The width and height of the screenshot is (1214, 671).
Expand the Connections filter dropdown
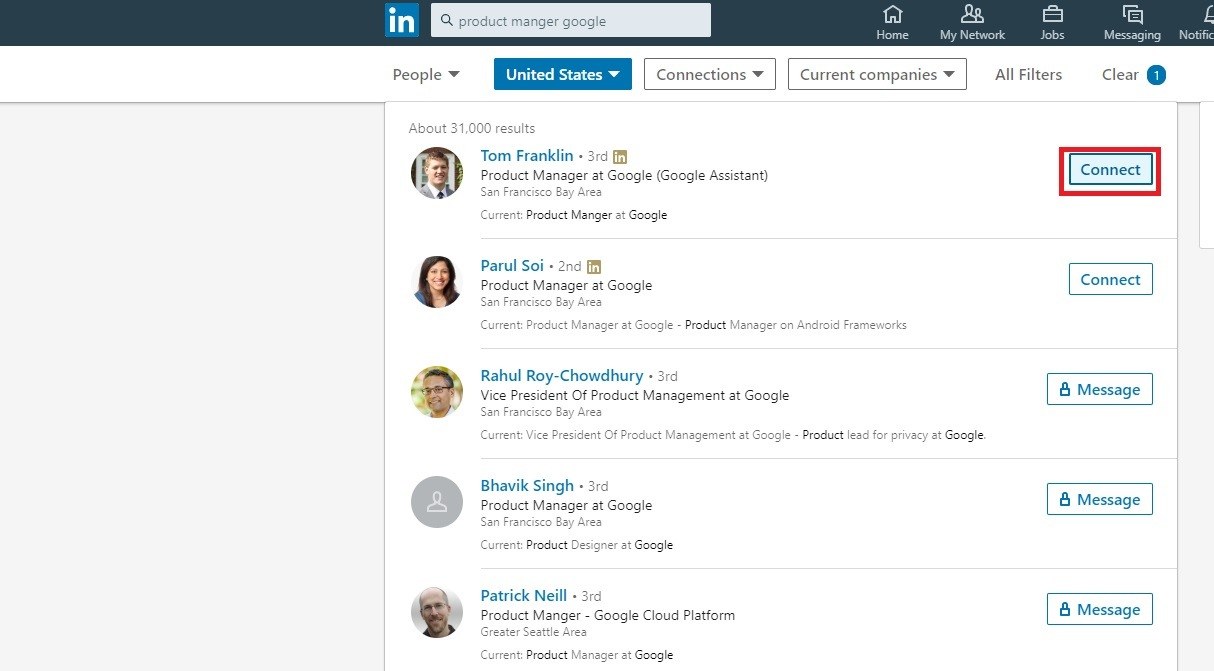pos(710,74)
